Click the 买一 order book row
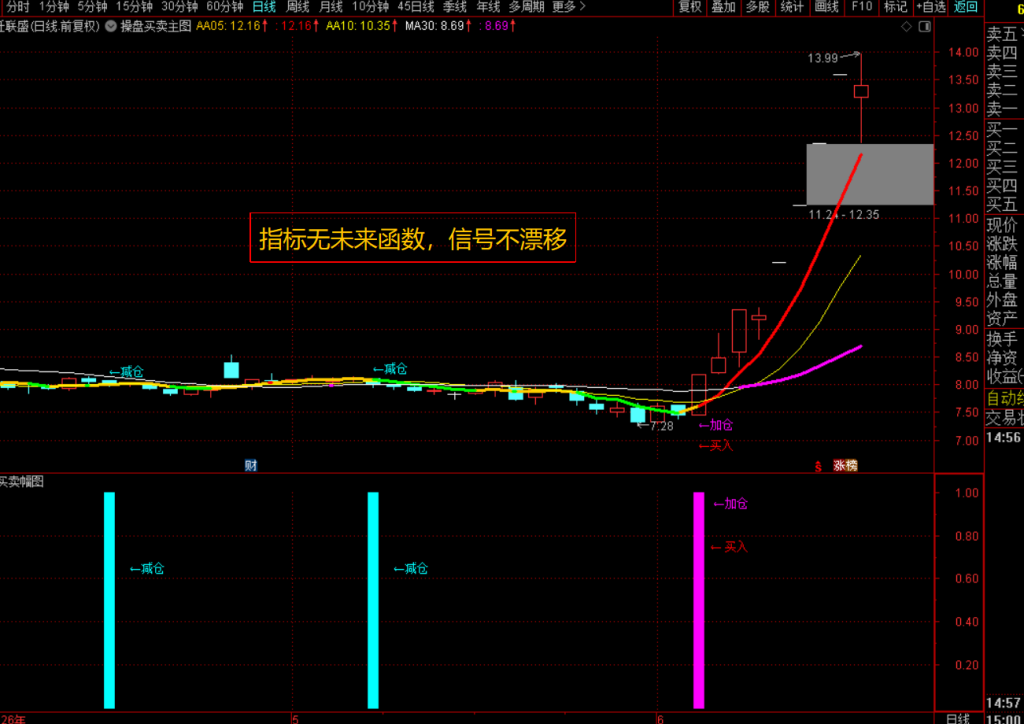The width and height of the screenshot is (1024, 724). point(1004,130)
